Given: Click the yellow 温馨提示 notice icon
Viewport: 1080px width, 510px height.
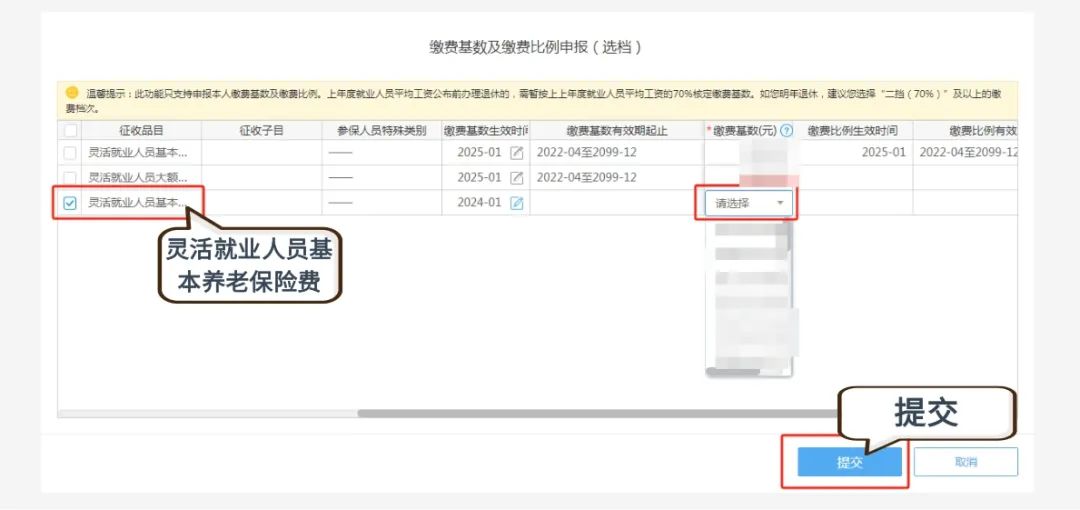Looking at the screenshot, I should (x=72, y=92).
